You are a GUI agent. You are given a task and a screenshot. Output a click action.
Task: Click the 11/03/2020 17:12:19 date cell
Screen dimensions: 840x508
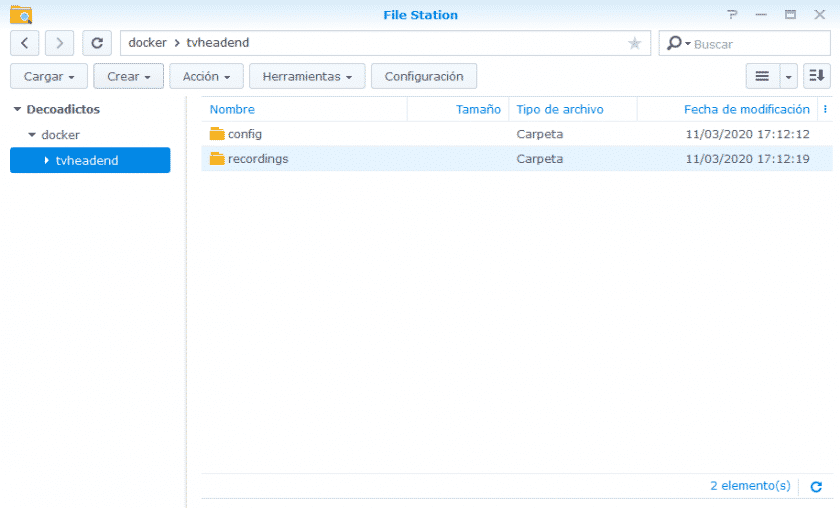click(747, 159)
